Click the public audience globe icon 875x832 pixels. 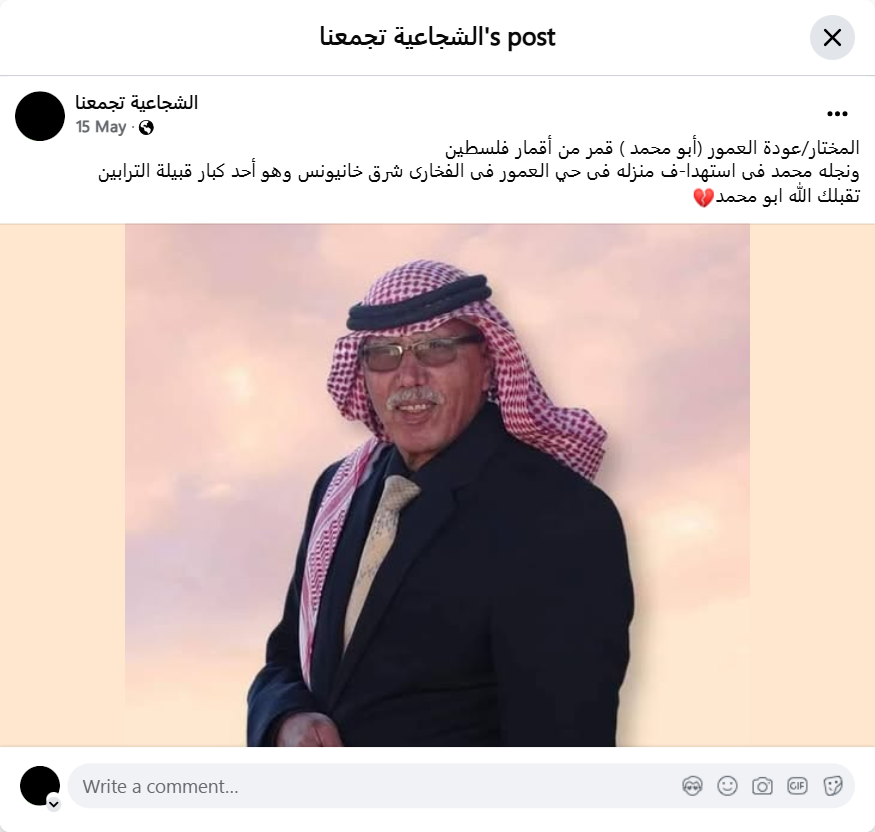pyautogui.click(x=146, y=128)
